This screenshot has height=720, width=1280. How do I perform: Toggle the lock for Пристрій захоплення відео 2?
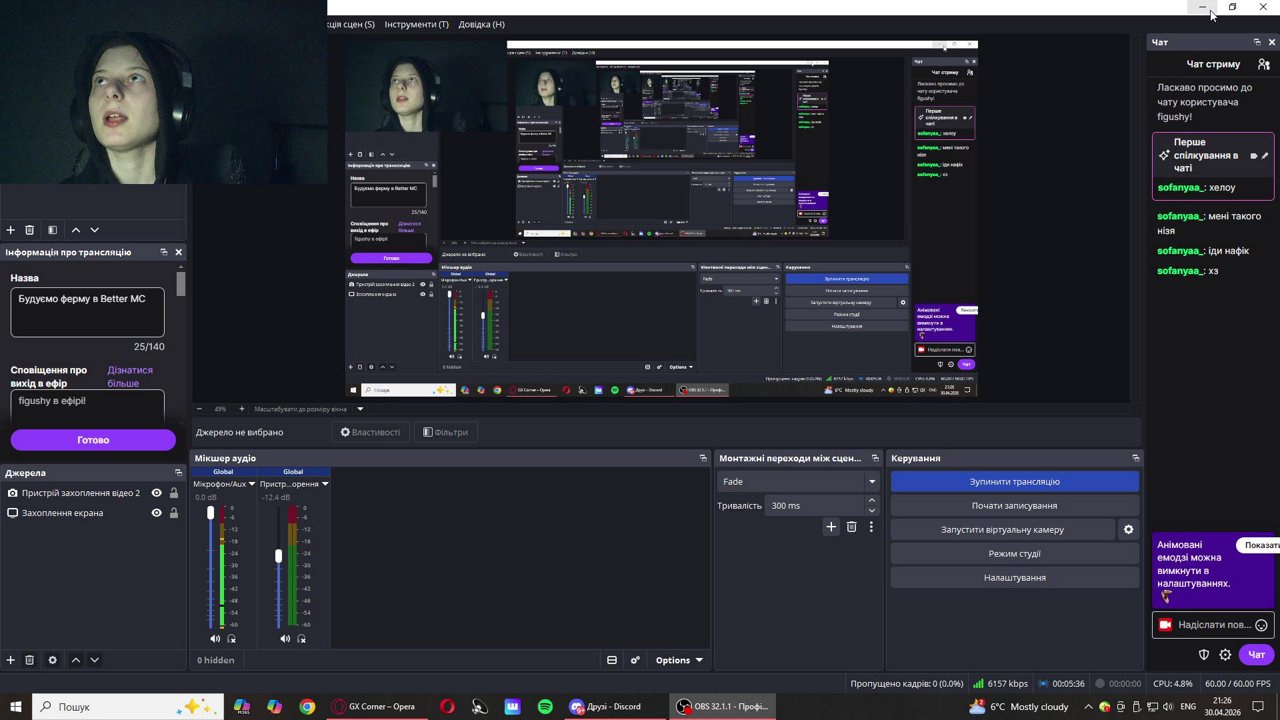point(174,493)
